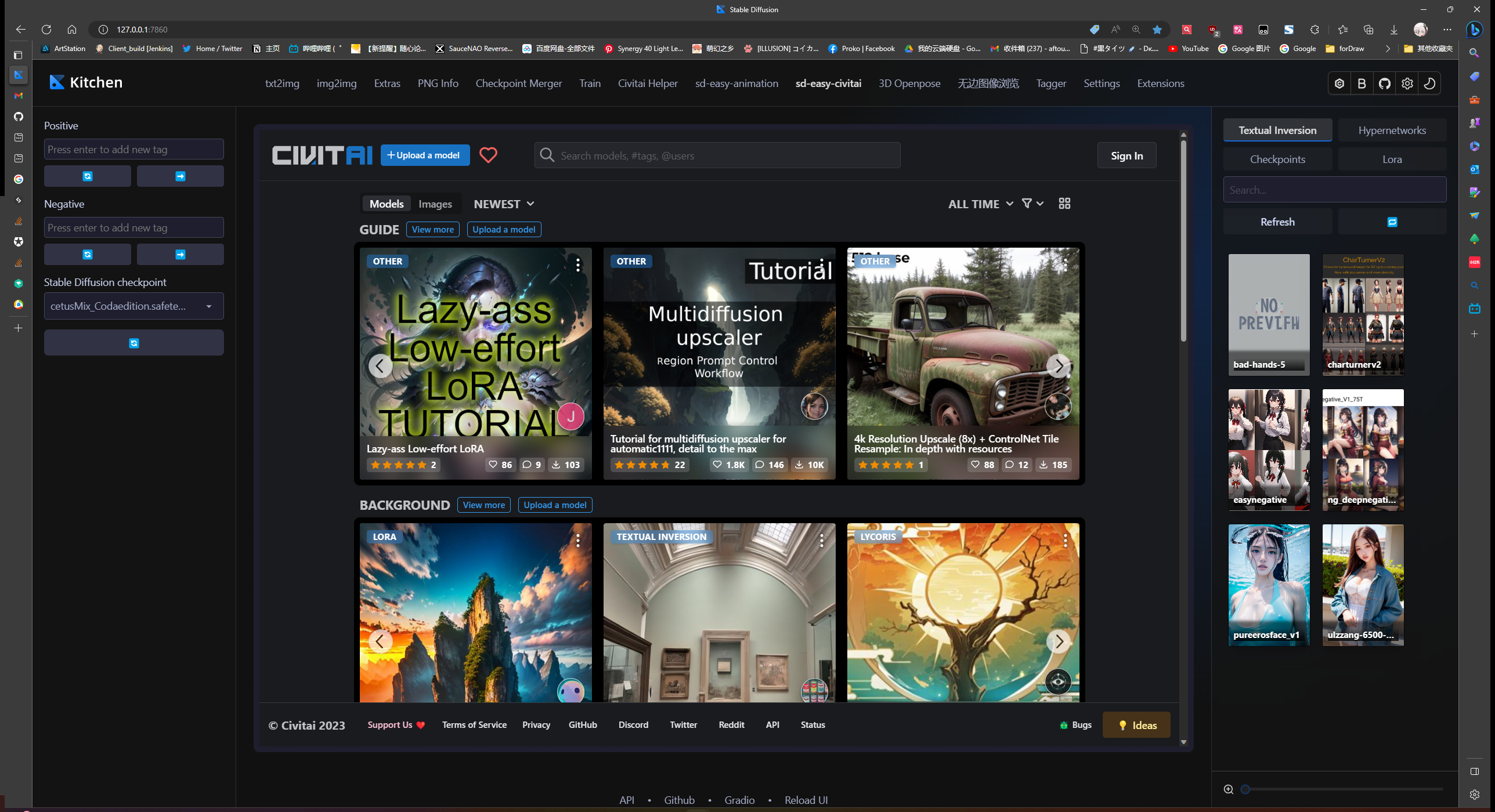Click the Textual Inversion tab
Image resolution: width=1495 pixels, height=812 pixels.
[1278, 130]
